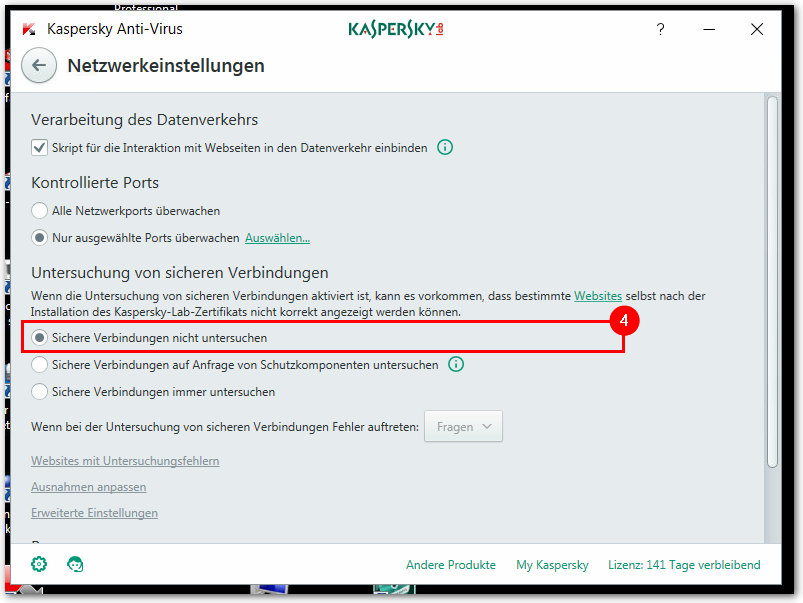The image size is (803, 603).
Task: Go back with the arrow button
Action: point(39,66)
